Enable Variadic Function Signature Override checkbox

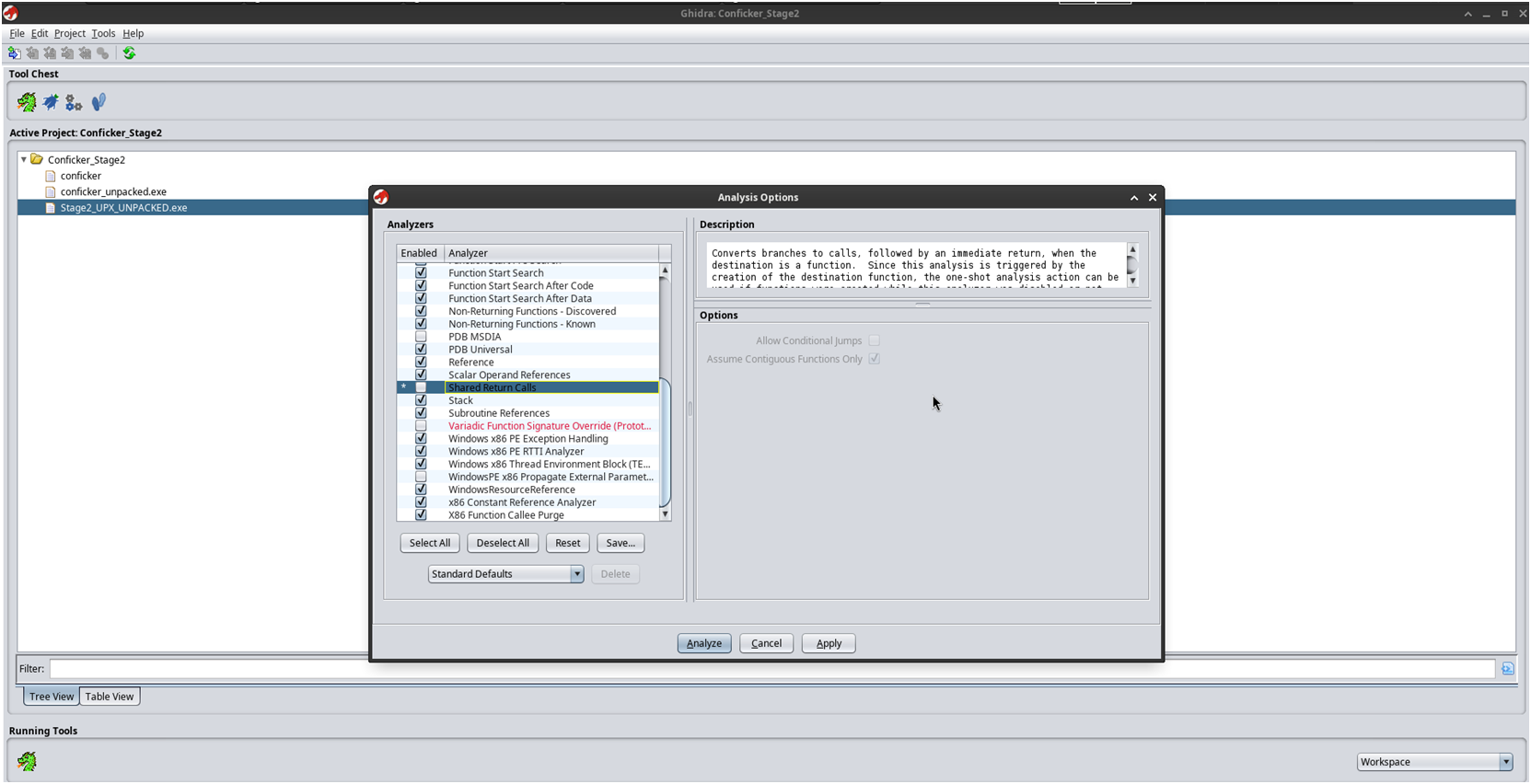tap(421, 426)
